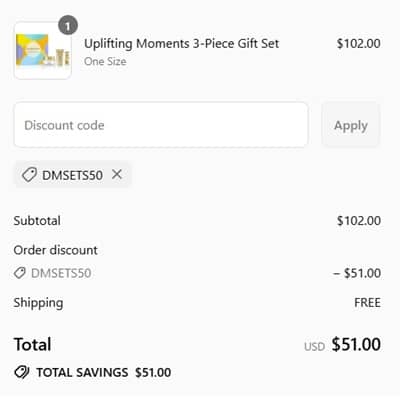Click the One Size variant text
The width and height of the screenshot is (400, 399).
pos(105,62)
